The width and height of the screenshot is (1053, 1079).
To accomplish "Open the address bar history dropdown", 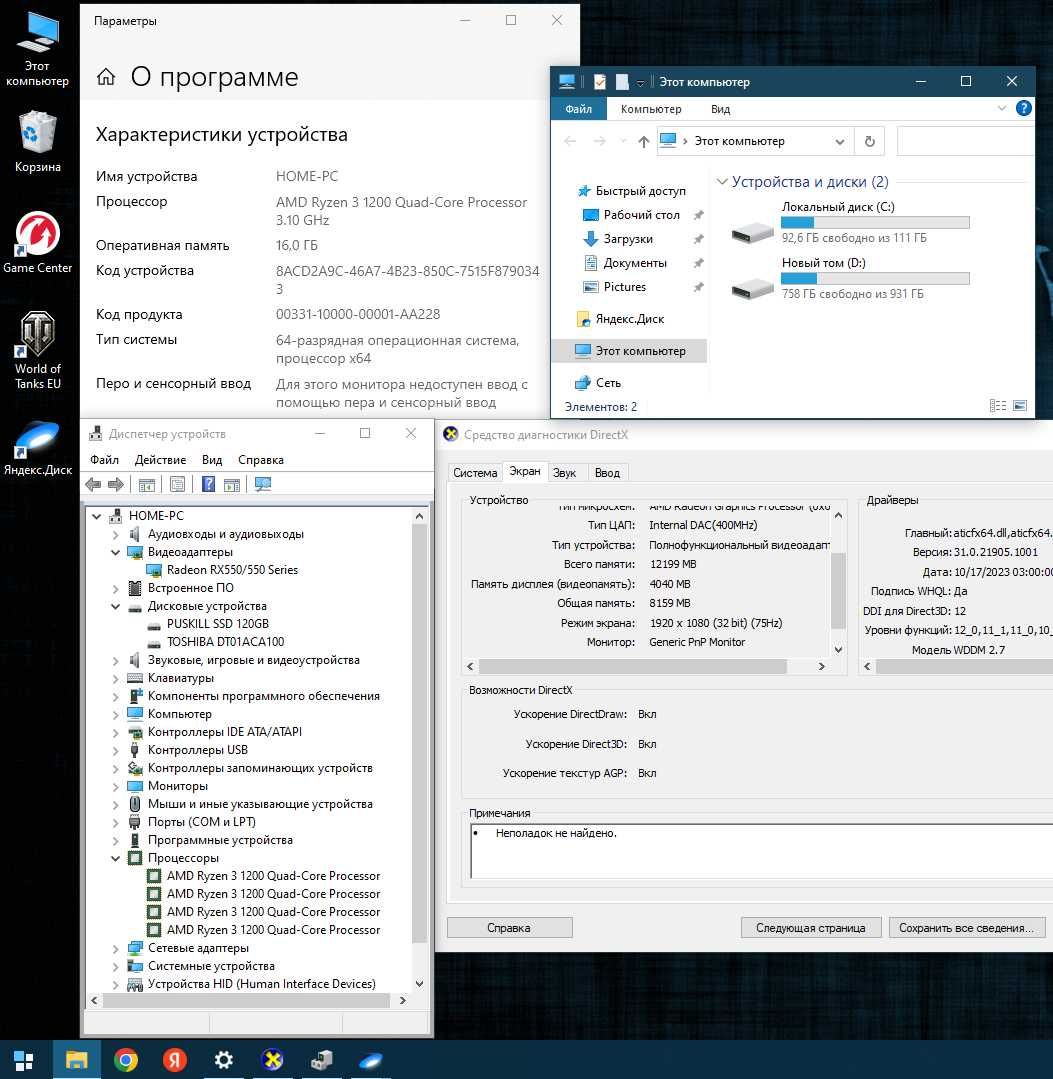I will (x=840, y=142).
